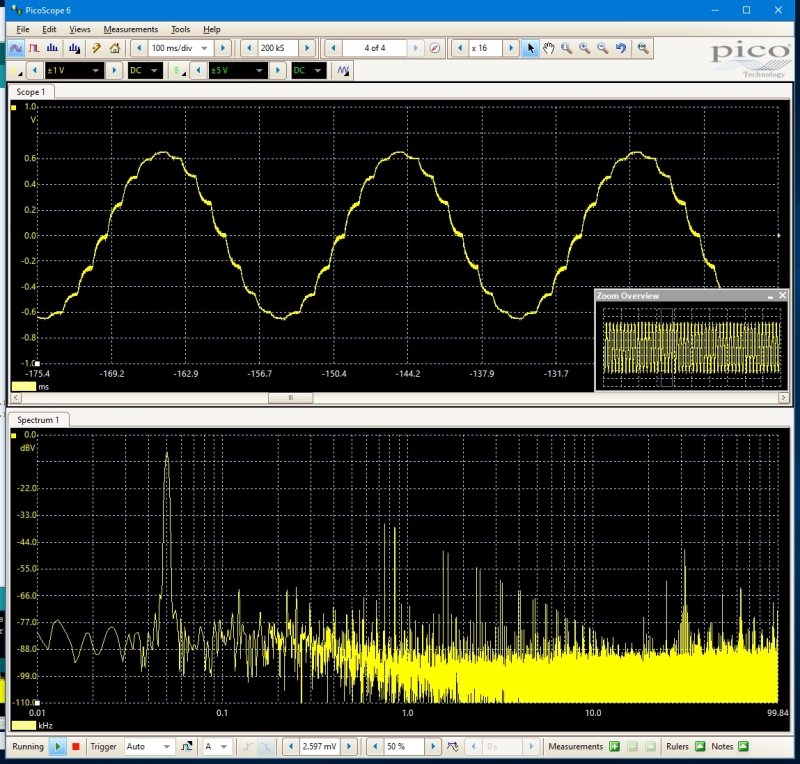Click the buffer index 4 of 4 field
Screen dimensions: 800x764
coord(375,48)
